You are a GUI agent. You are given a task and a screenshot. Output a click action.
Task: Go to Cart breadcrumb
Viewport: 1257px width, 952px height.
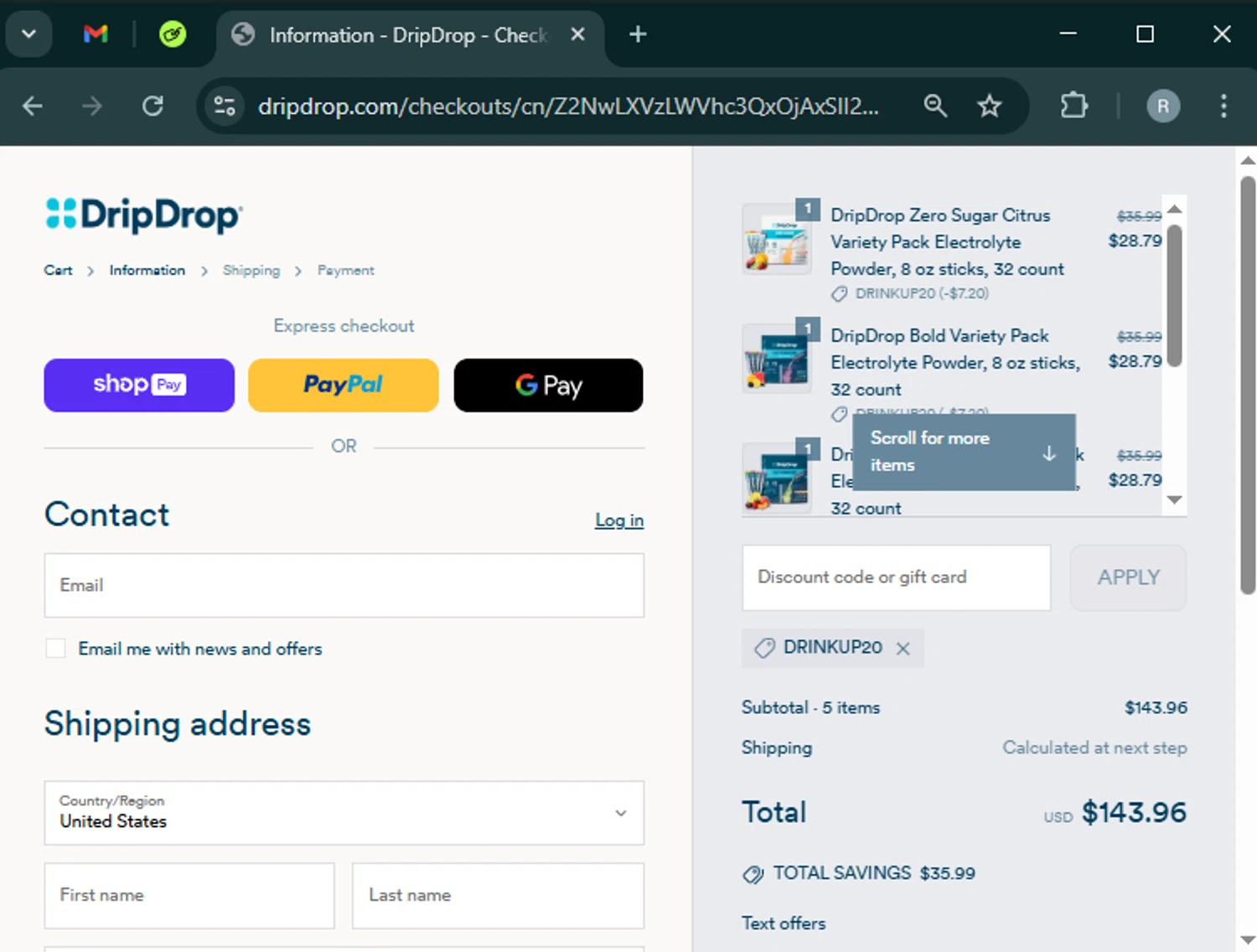coord(59,271)
